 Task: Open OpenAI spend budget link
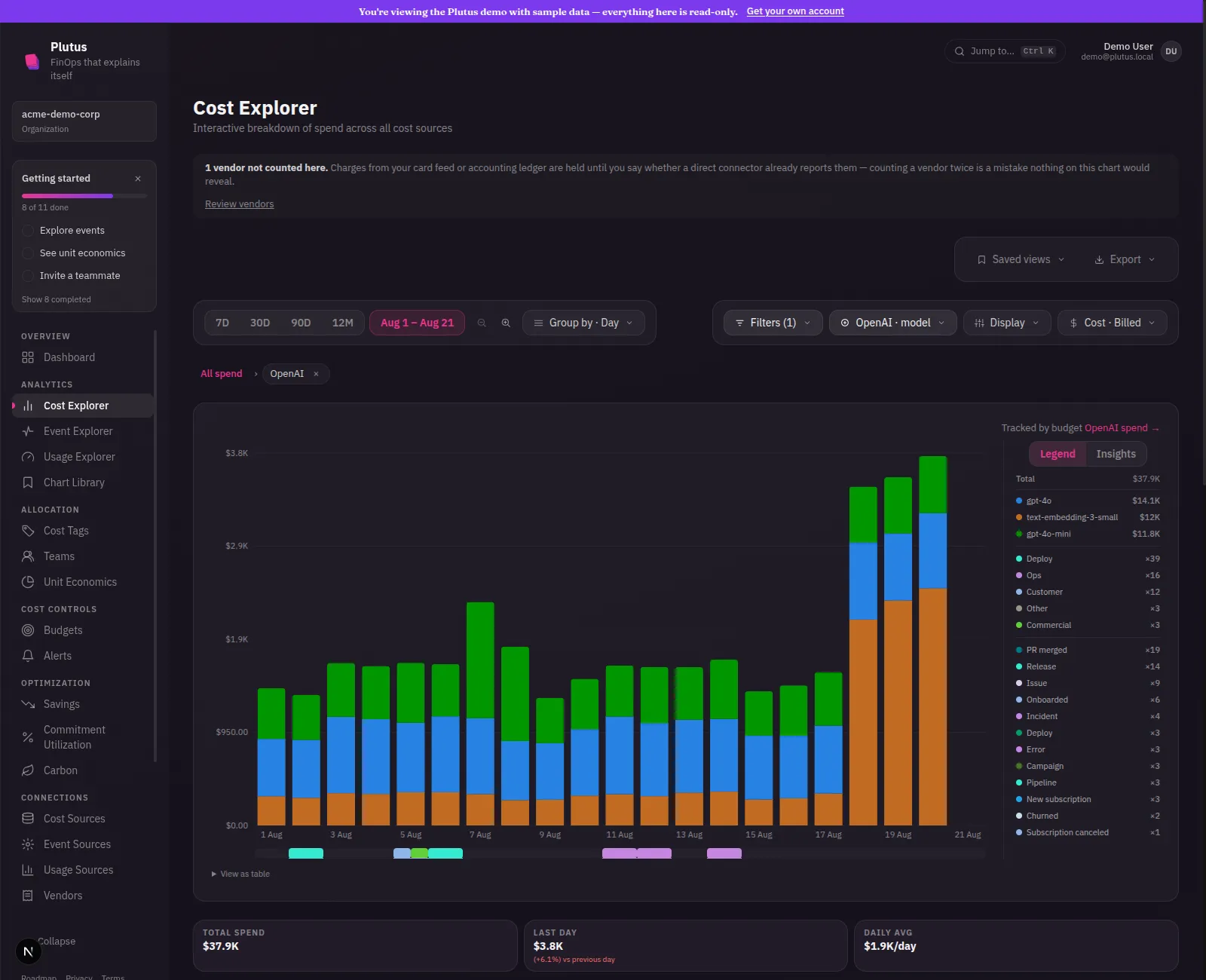click(1122, 428)
